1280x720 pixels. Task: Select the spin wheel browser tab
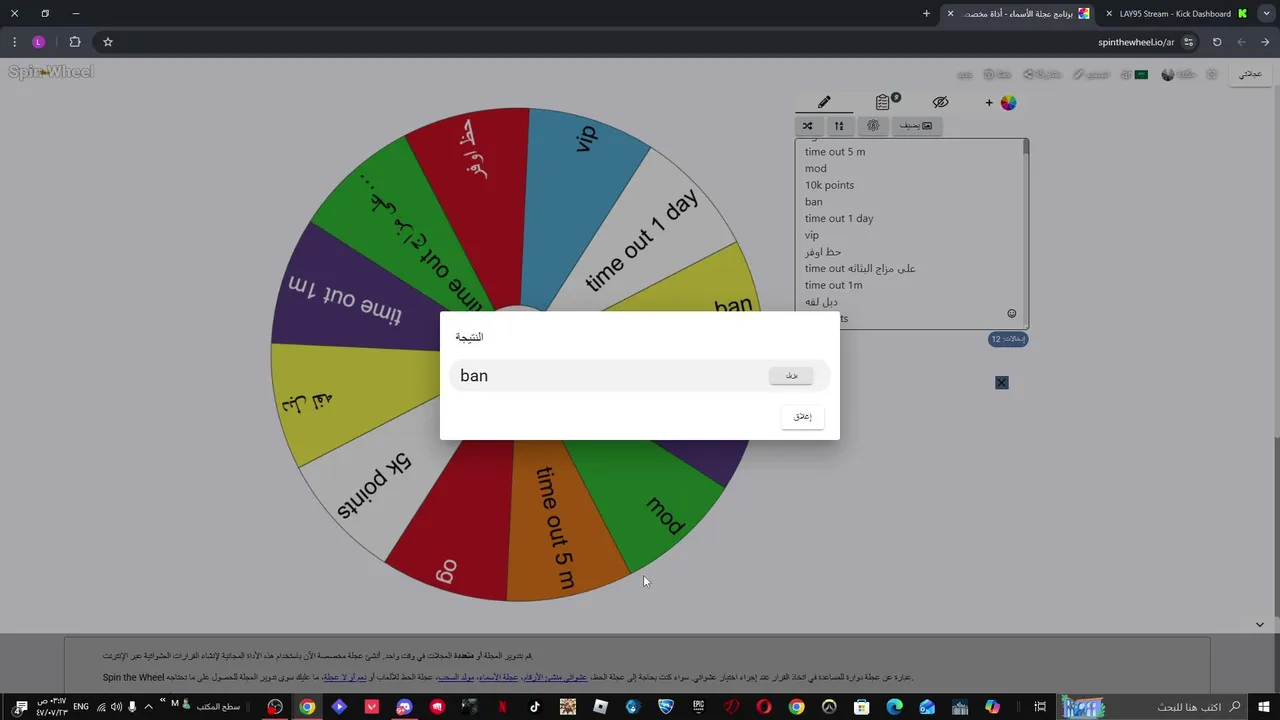click(1019, 14)
